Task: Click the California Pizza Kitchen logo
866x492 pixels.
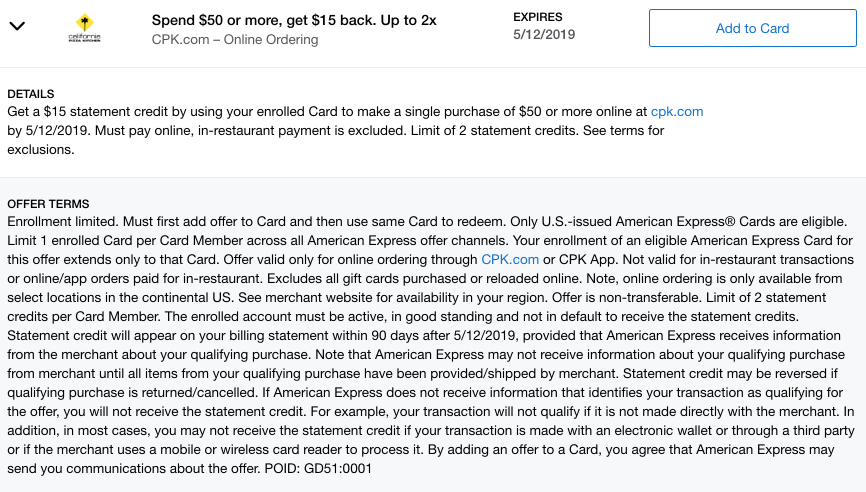Action: [x=87, y=27]
